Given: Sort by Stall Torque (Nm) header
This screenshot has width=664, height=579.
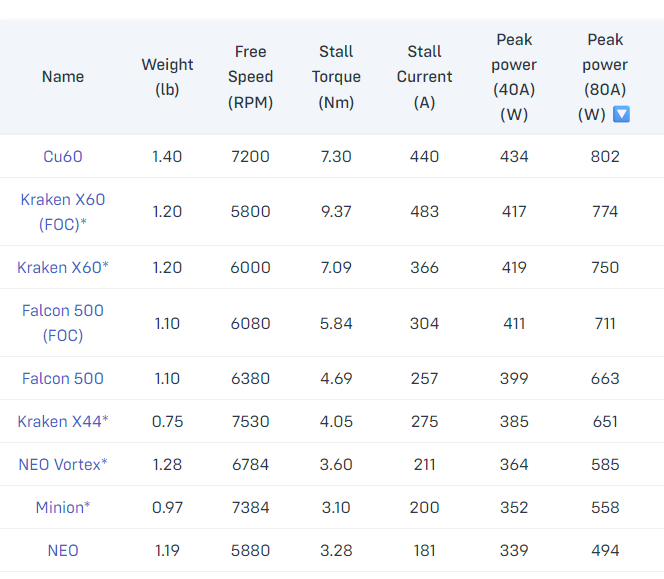Looking at the screenshot, I should coord(336,77).
